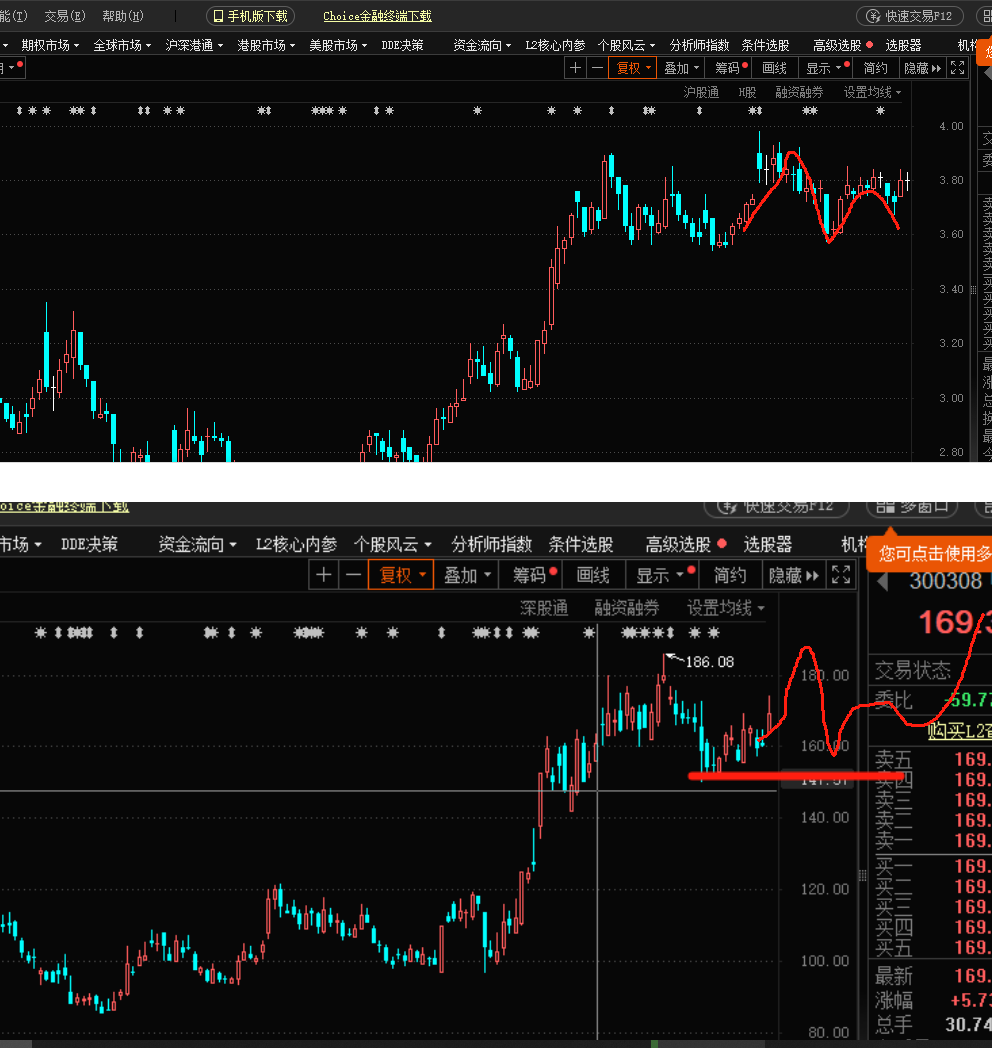The image size is (992, 1048).
Task: Open 选股器 in upper window navigation
Action: [x=903, y=45]
